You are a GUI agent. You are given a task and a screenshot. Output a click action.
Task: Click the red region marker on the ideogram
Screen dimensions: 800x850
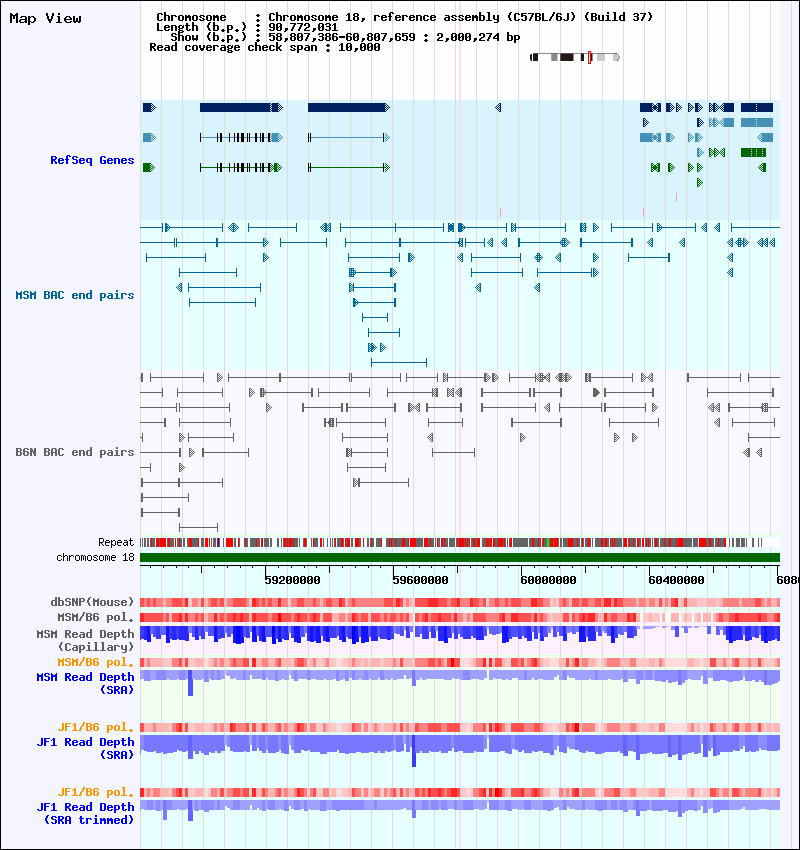click(x=589, y=57)
